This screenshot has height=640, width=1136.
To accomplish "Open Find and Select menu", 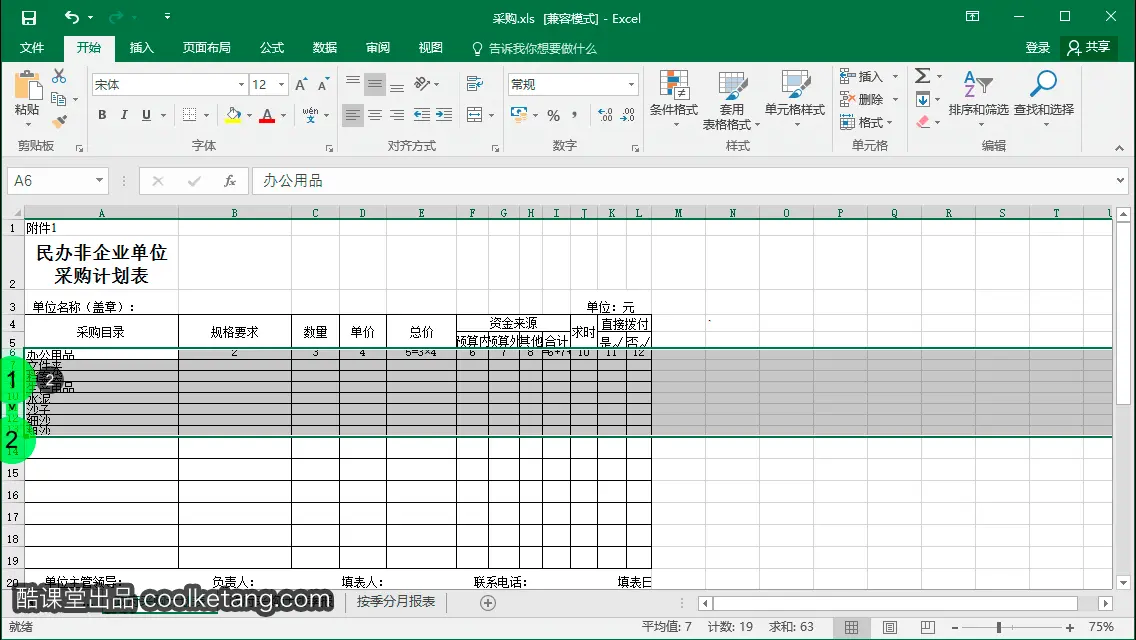I will 1043,99.
